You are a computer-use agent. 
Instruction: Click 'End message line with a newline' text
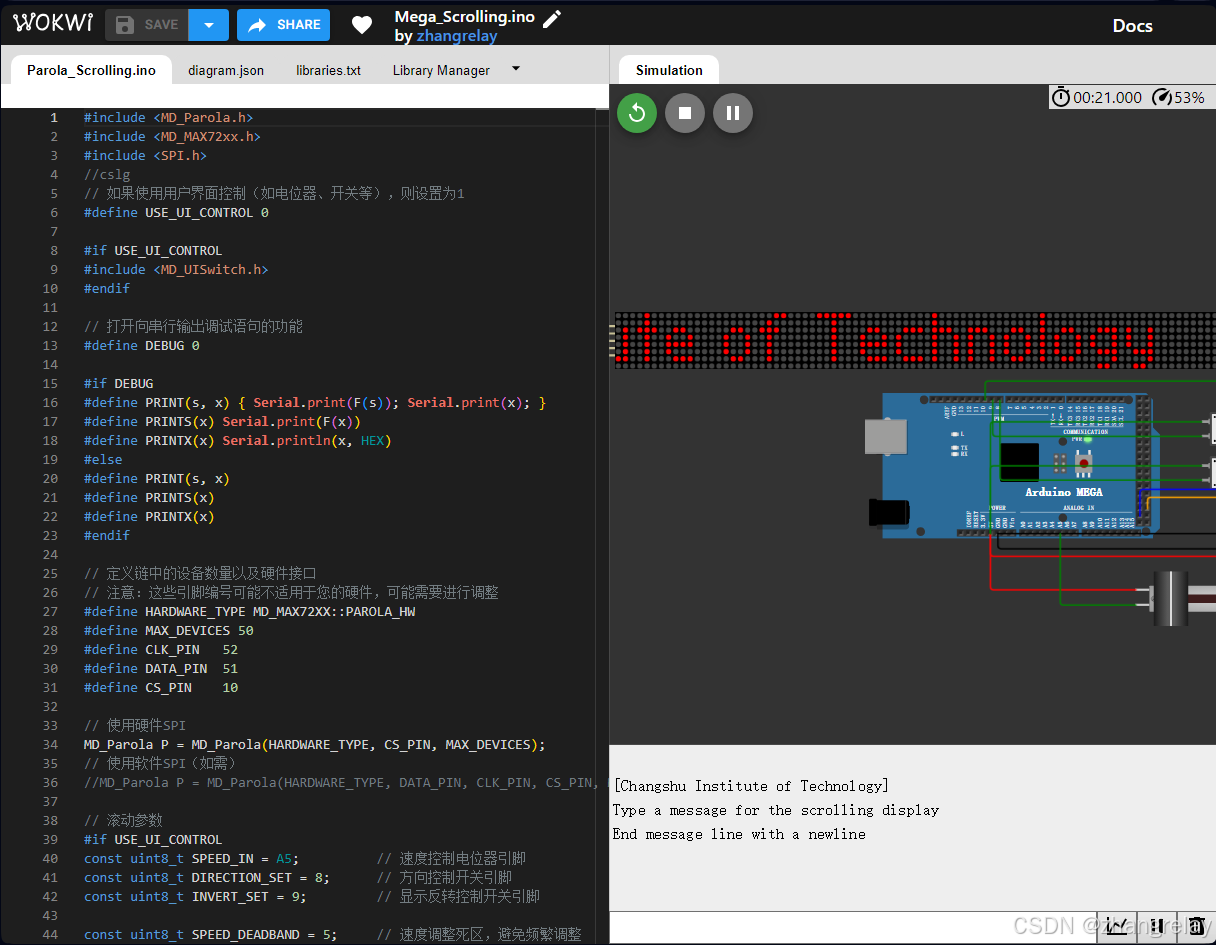[739, 834]
